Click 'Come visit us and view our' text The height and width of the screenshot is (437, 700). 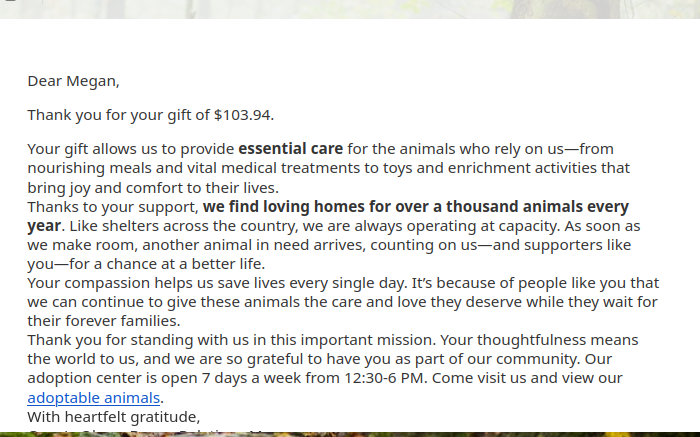point(527,378)
